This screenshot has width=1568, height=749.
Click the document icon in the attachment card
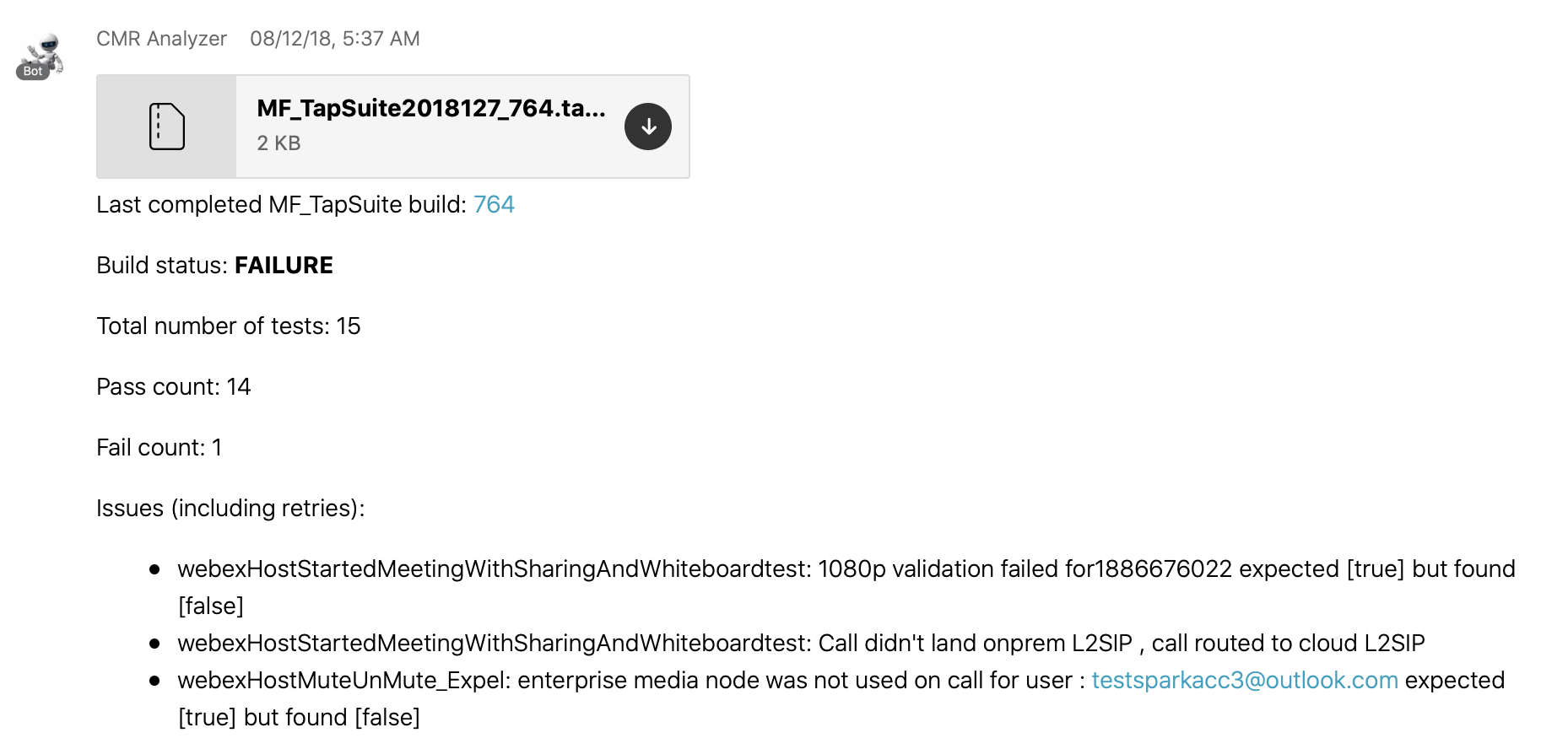click(x=166, y=127)
